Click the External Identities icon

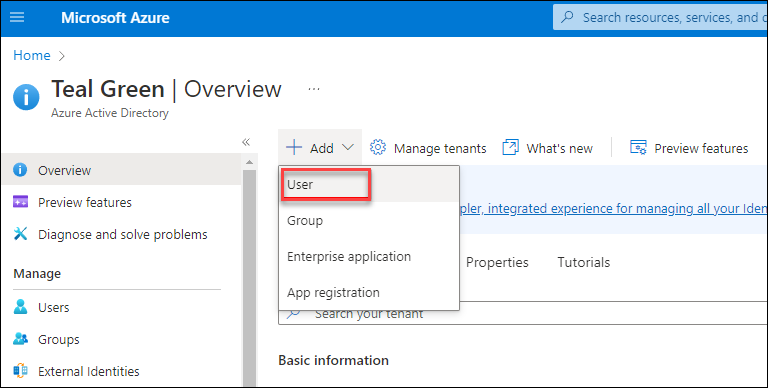(x=20, y=371)
